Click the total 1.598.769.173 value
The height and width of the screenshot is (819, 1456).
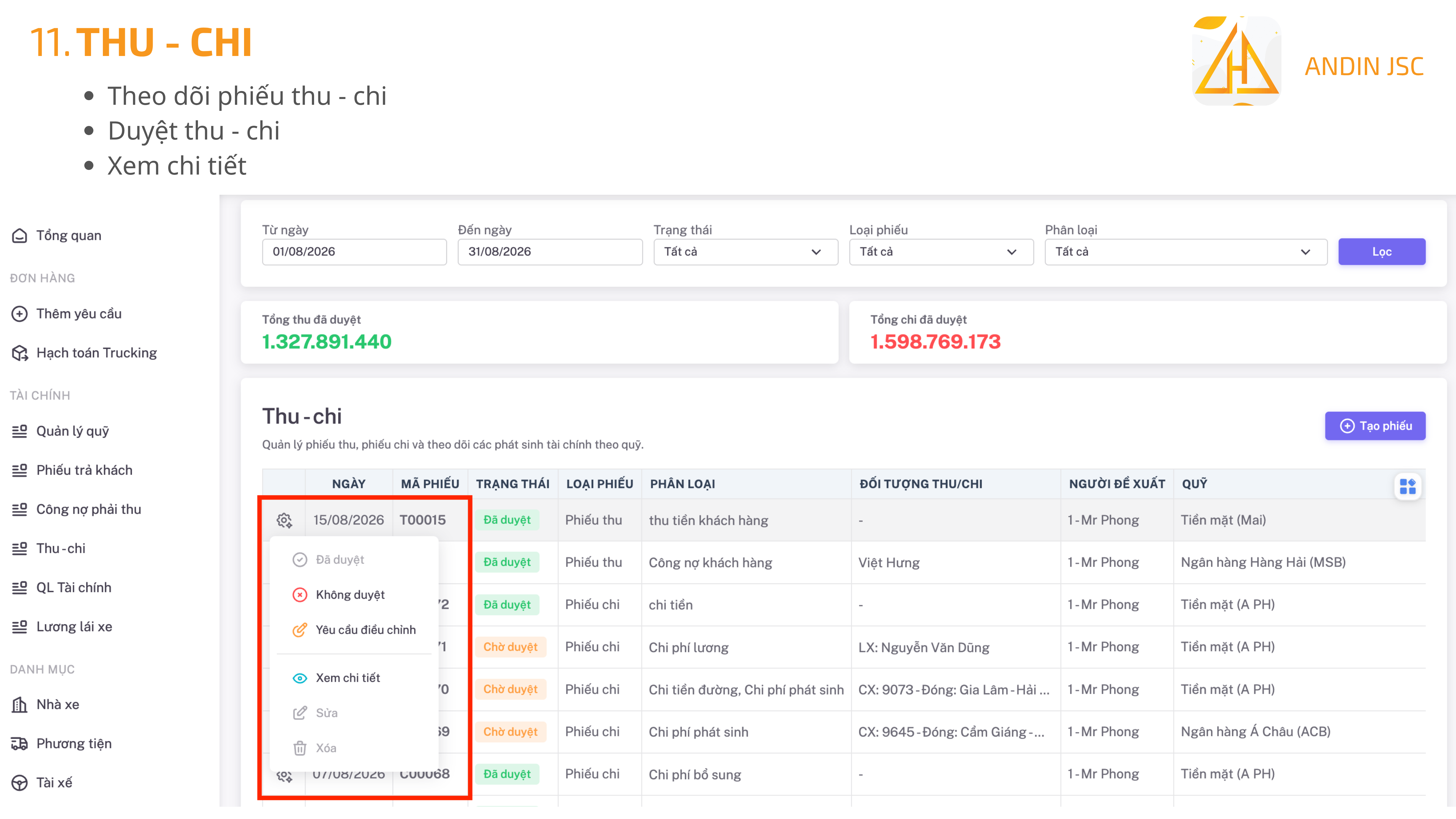[x=935, y=341]
